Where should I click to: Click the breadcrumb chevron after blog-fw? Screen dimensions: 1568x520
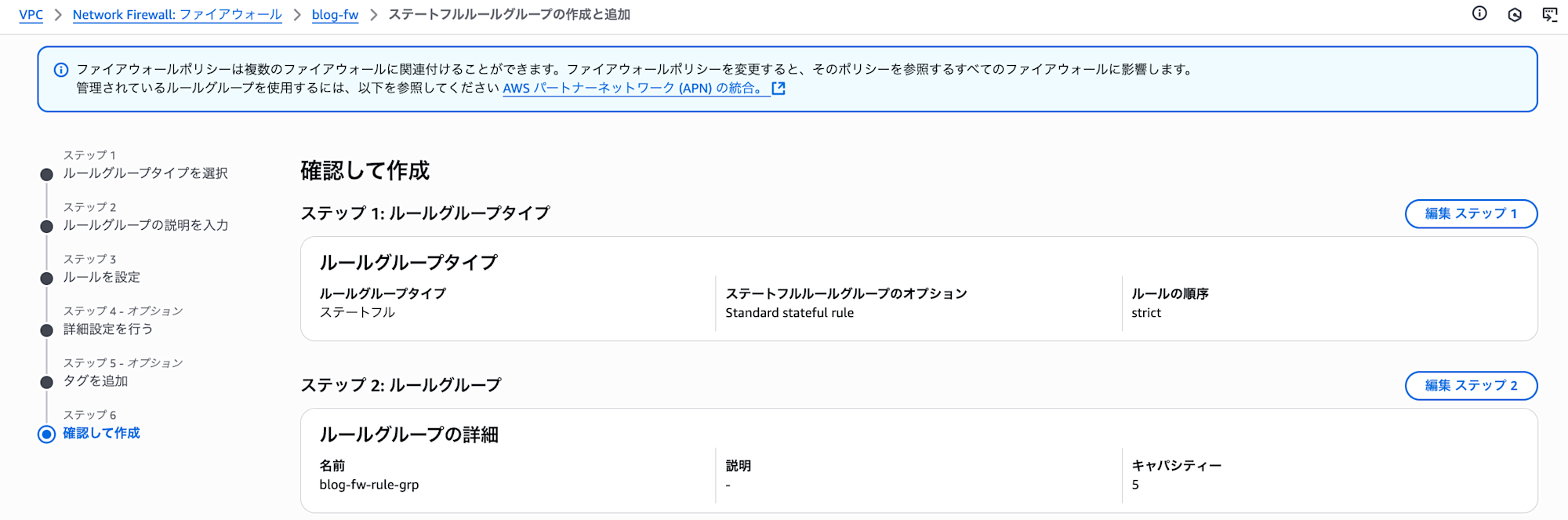[x=374, y=15]
